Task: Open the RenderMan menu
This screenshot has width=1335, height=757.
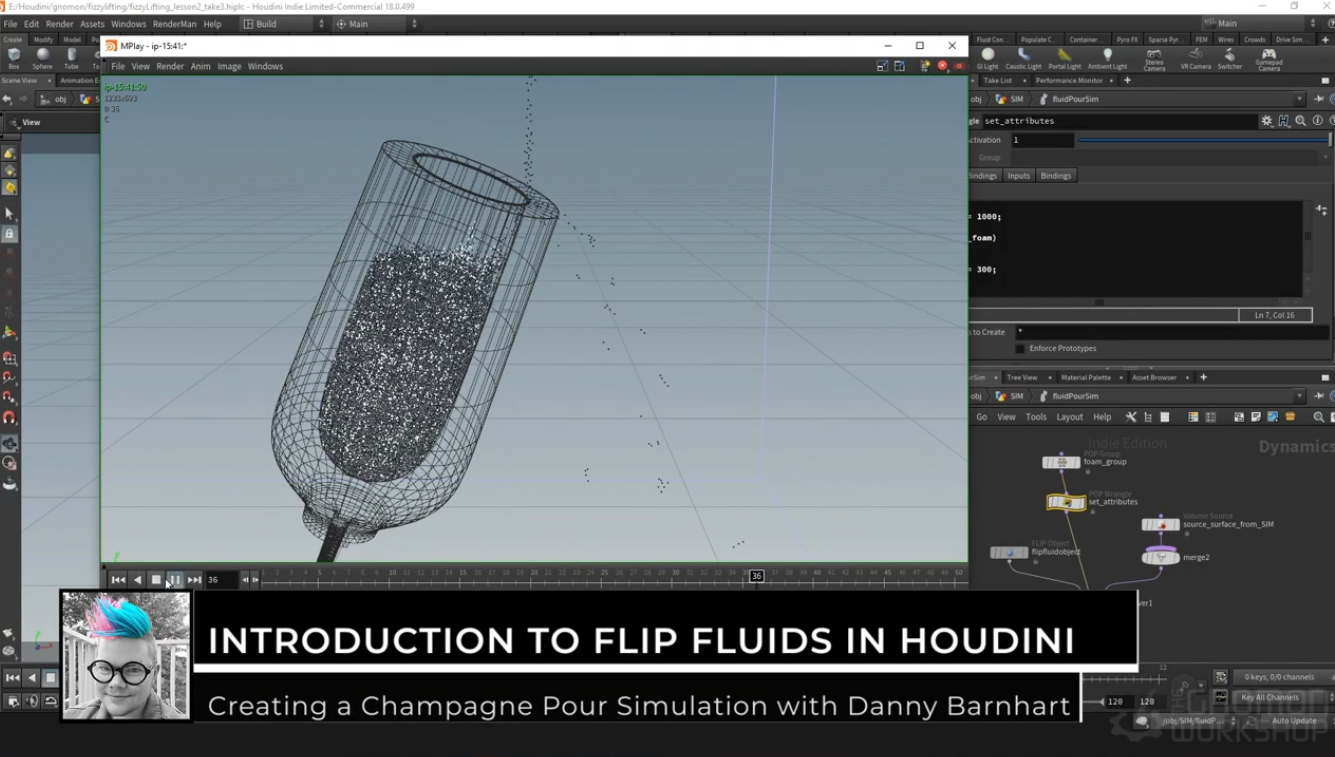Action: 174,24
